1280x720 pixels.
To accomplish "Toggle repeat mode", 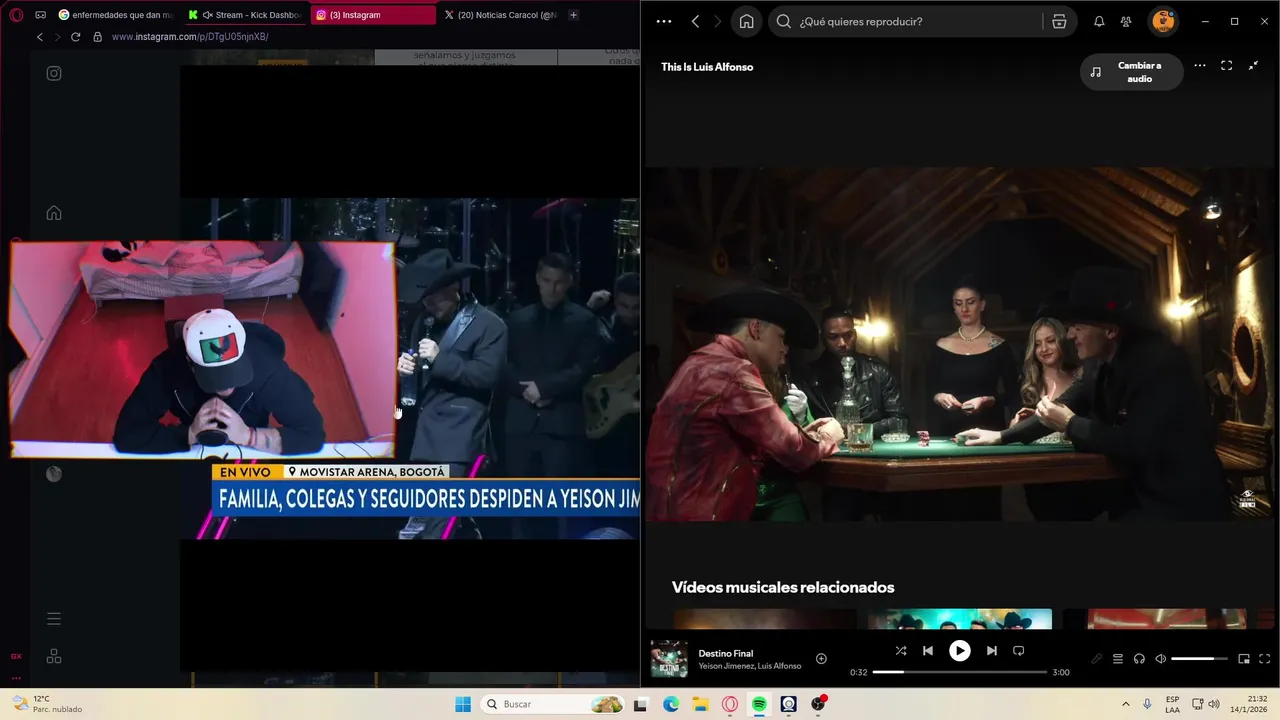I will tap(1019, 650).
